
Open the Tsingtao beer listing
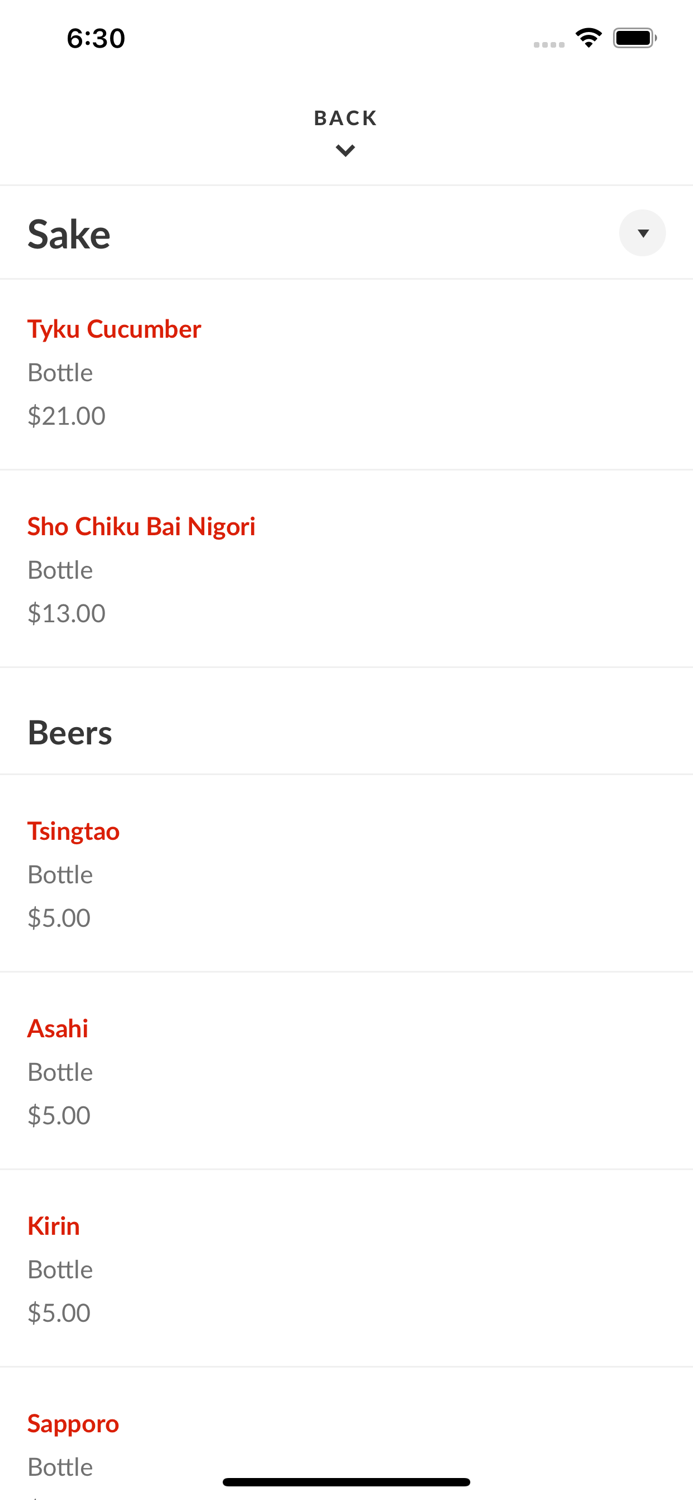[x=74, y=830]
